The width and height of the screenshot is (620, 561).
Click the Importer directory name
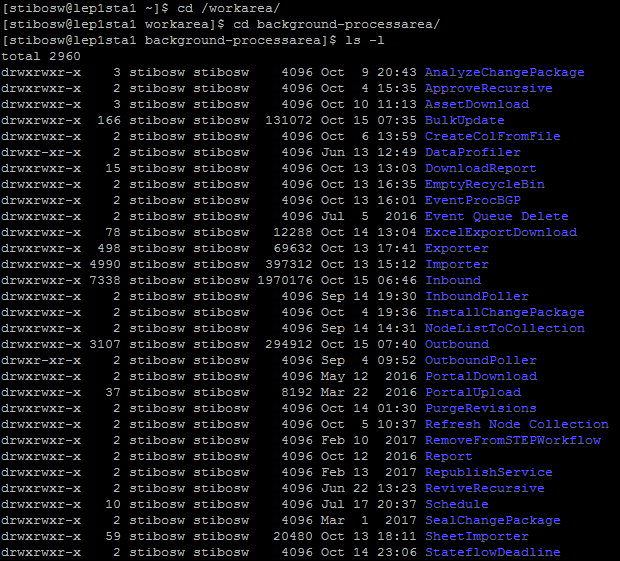(457, 264)
